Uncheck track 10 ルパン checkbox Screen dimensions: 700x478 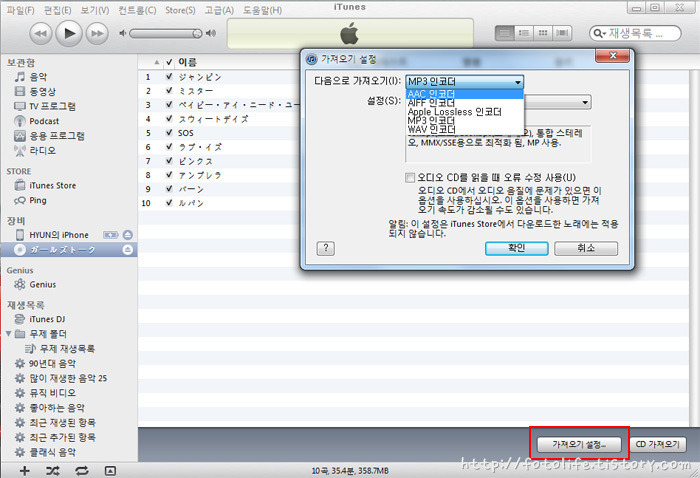tap(169, 203)
